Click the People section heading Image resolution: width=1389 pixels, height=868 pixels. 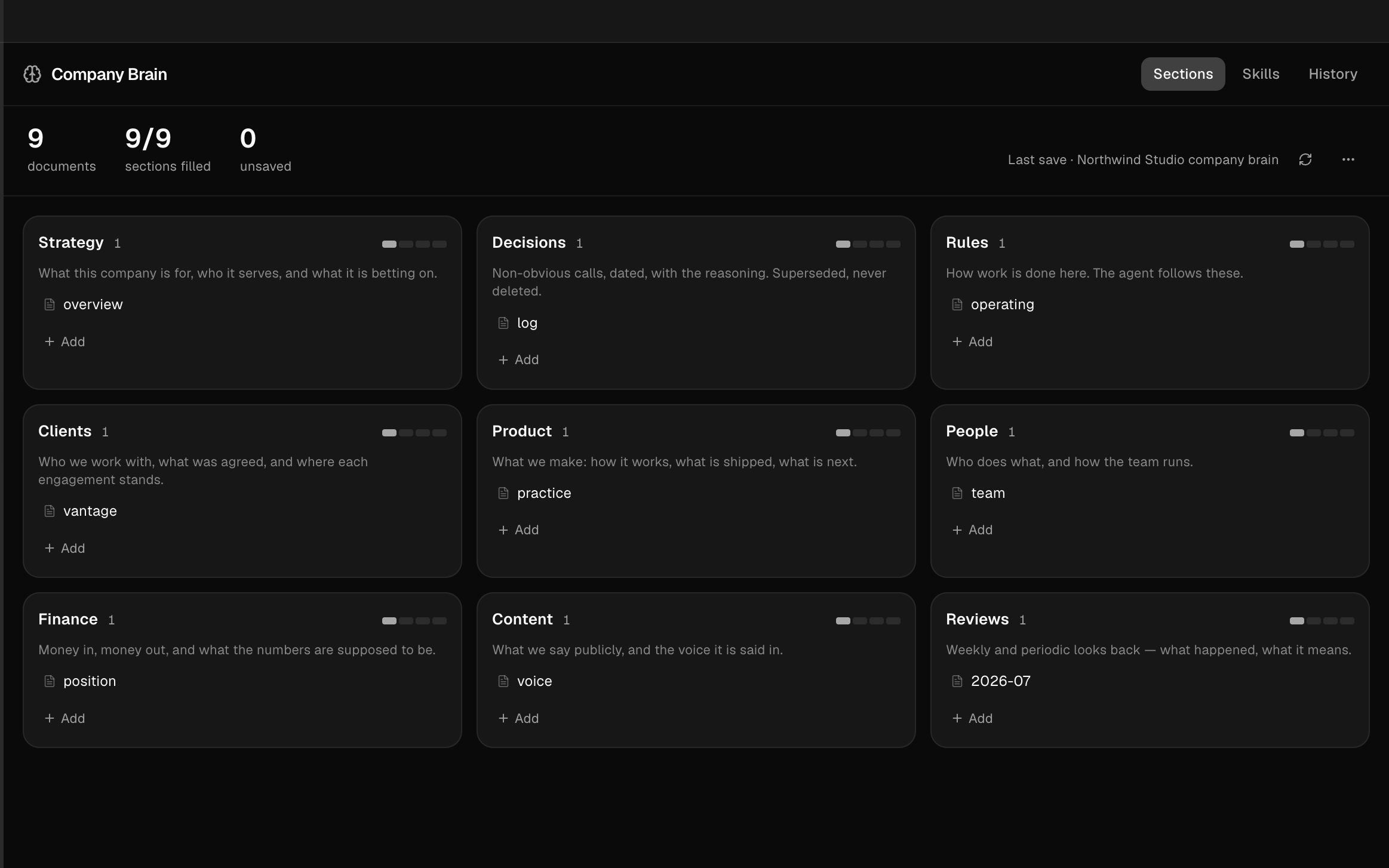tap(972, 431)
